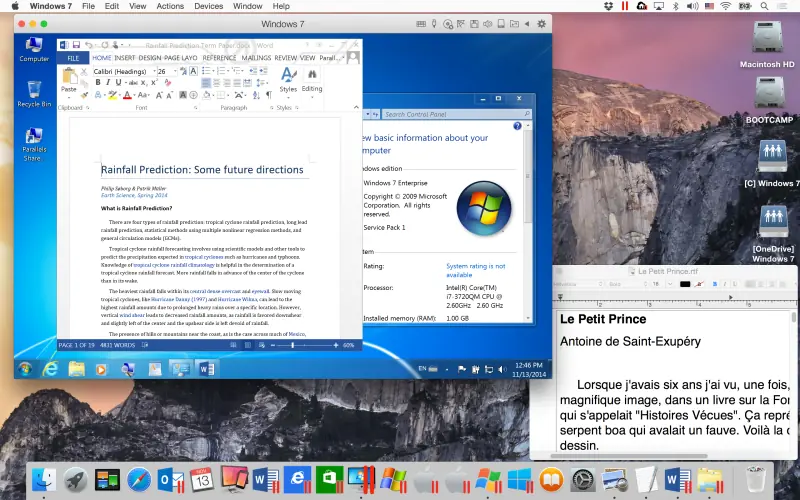Image resolution: width=800 pixels, height=500 pixels.
Task: Open the Change Case Aa dropdown
Action: pos(144,95)
